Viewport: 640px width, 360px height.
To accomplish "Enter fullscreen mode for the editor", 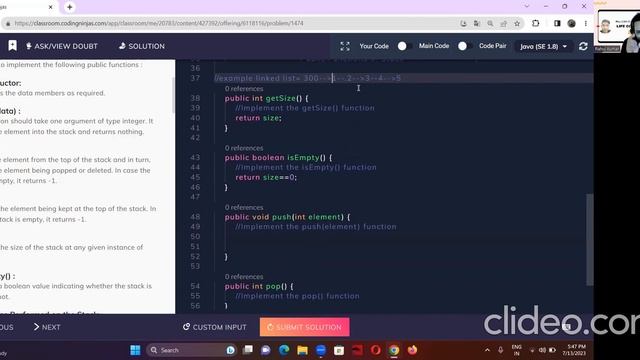I will tap(345, 46).
